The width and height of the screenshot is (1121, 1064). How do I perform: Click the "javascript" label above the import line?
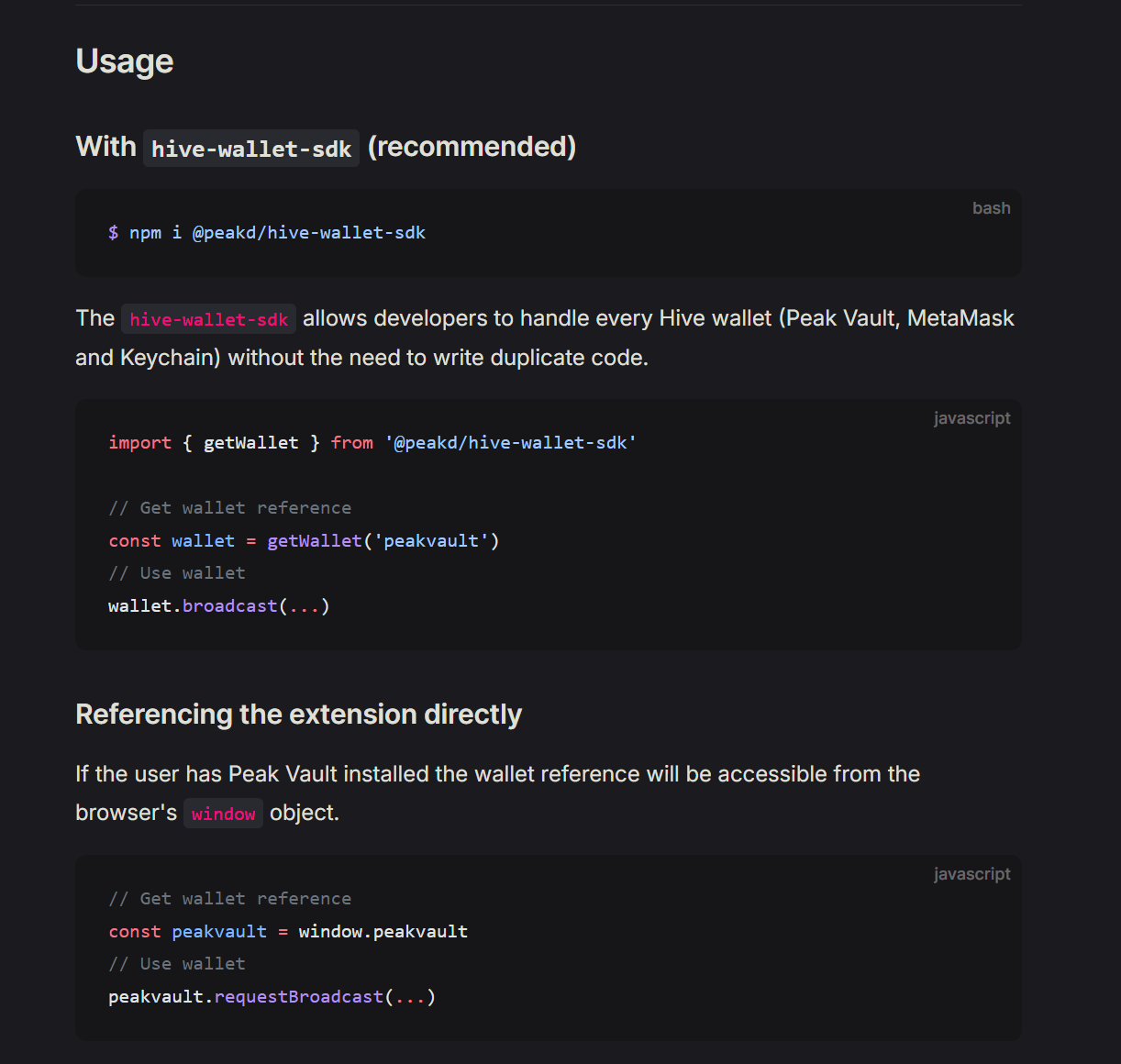click(x=971, y=418)
